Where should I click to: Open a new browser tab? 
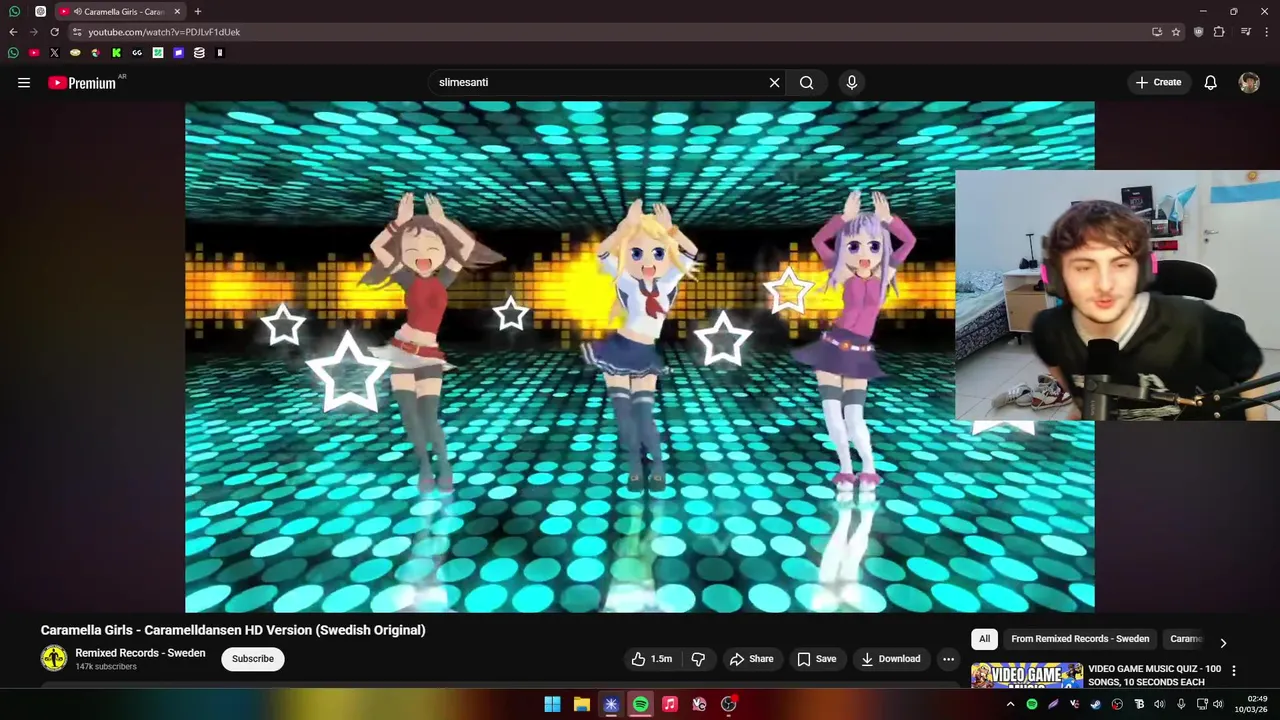click(x=198, y=12)
